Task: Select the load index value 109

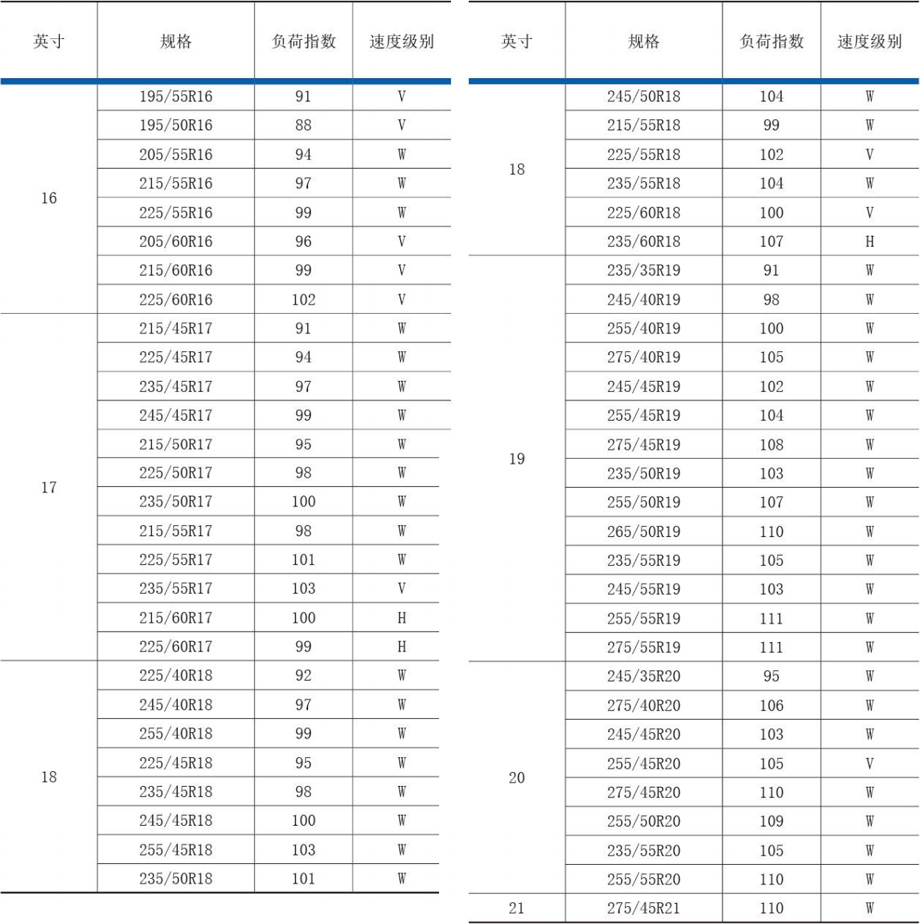Action: [x=771, y=821]
